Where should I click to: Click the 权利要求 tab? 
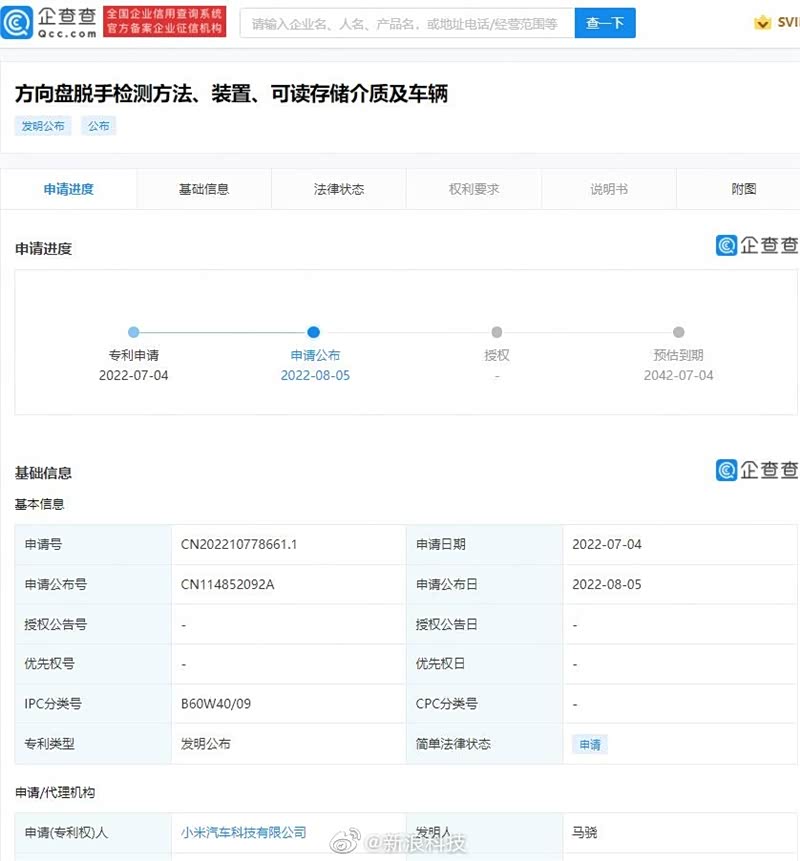click(474, 189)
